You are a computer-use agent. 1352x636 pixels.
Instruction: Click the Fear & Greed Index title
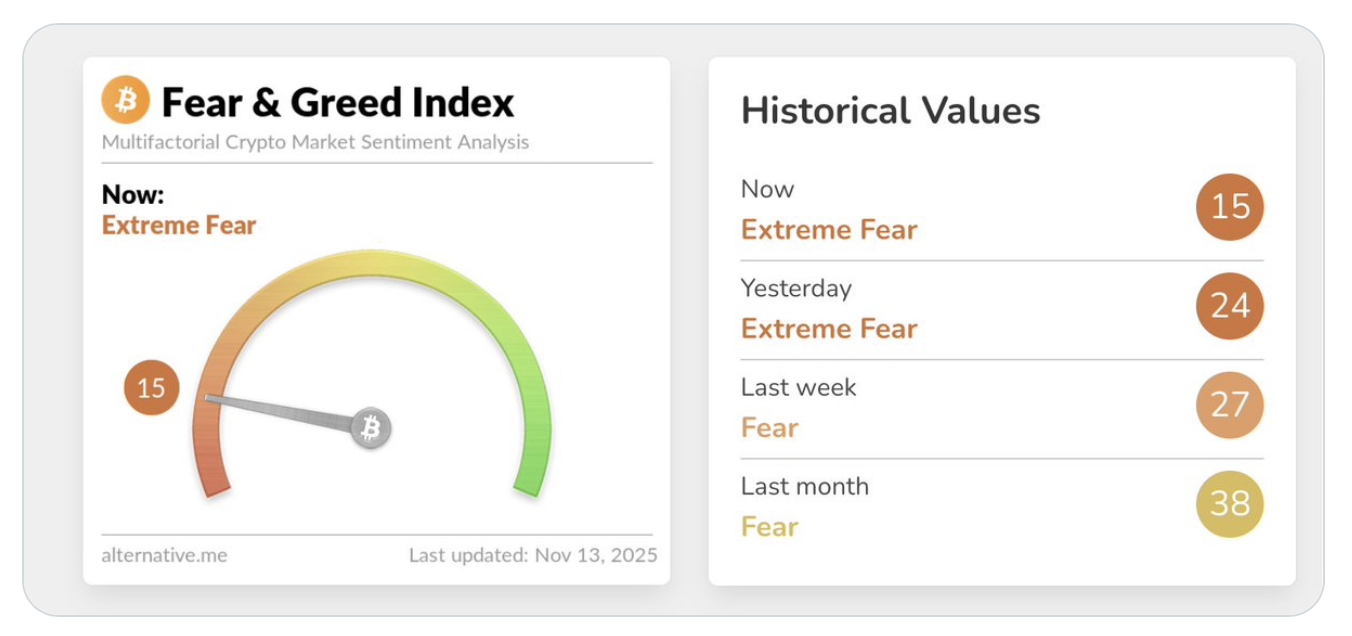click(337, 102)
